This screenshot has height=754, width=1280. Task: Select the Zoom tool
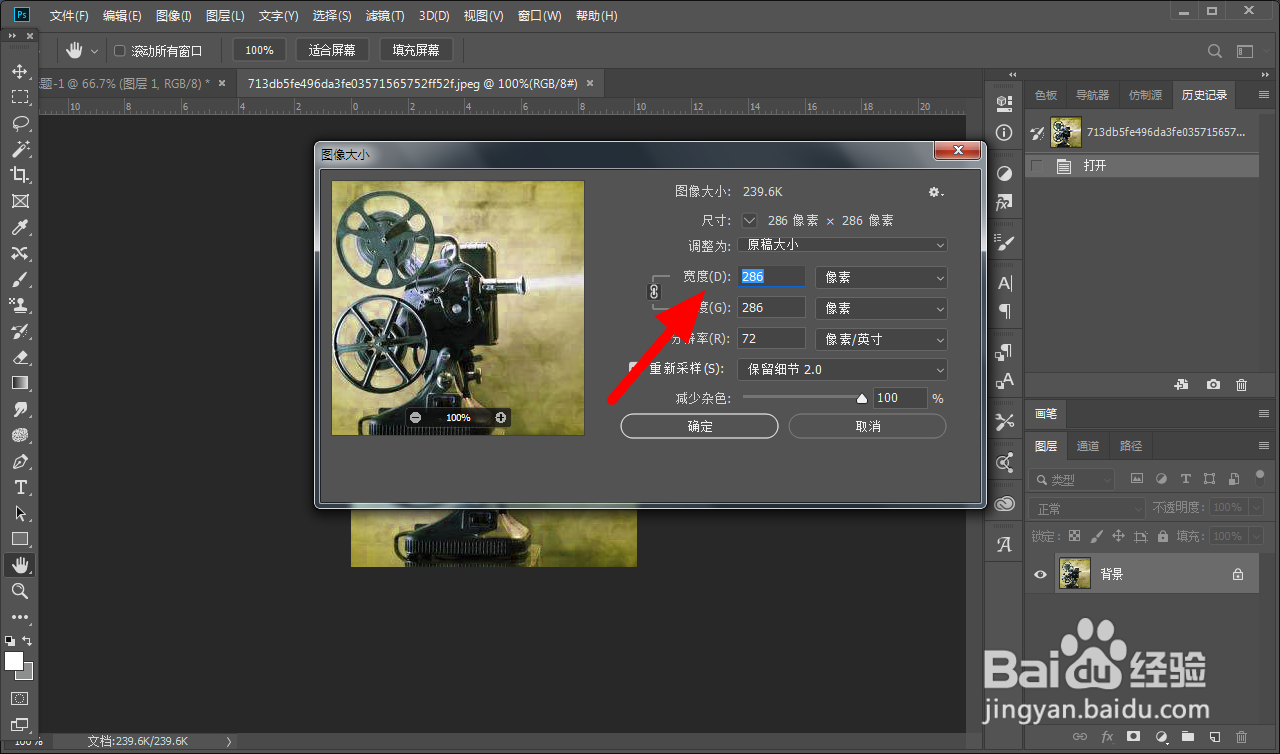pyautogui.click(x=19, y=591)
